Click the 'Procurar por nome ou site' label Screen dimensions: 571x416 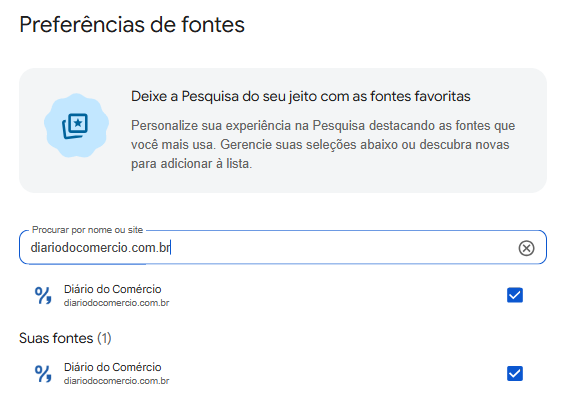87,230
